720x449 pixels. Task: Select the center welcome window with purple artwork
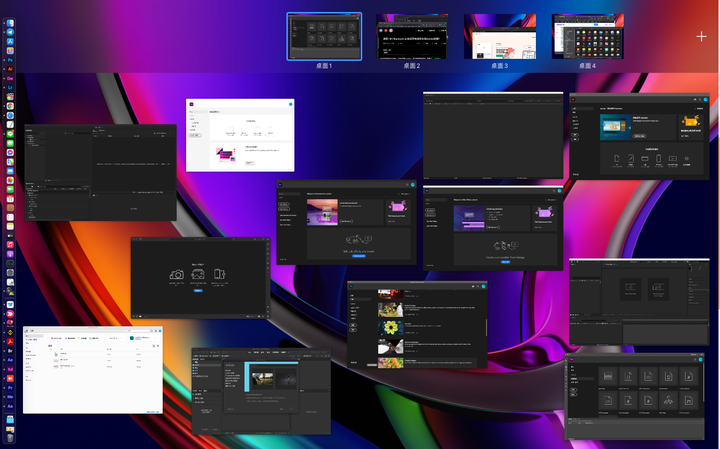coord(347,223)
